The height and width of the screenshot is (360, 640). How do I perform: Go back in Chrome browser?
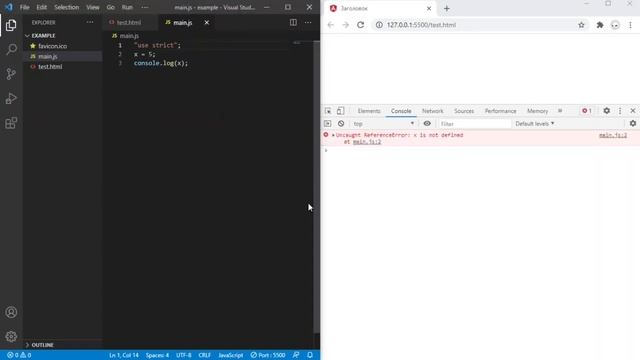point(331,25)
